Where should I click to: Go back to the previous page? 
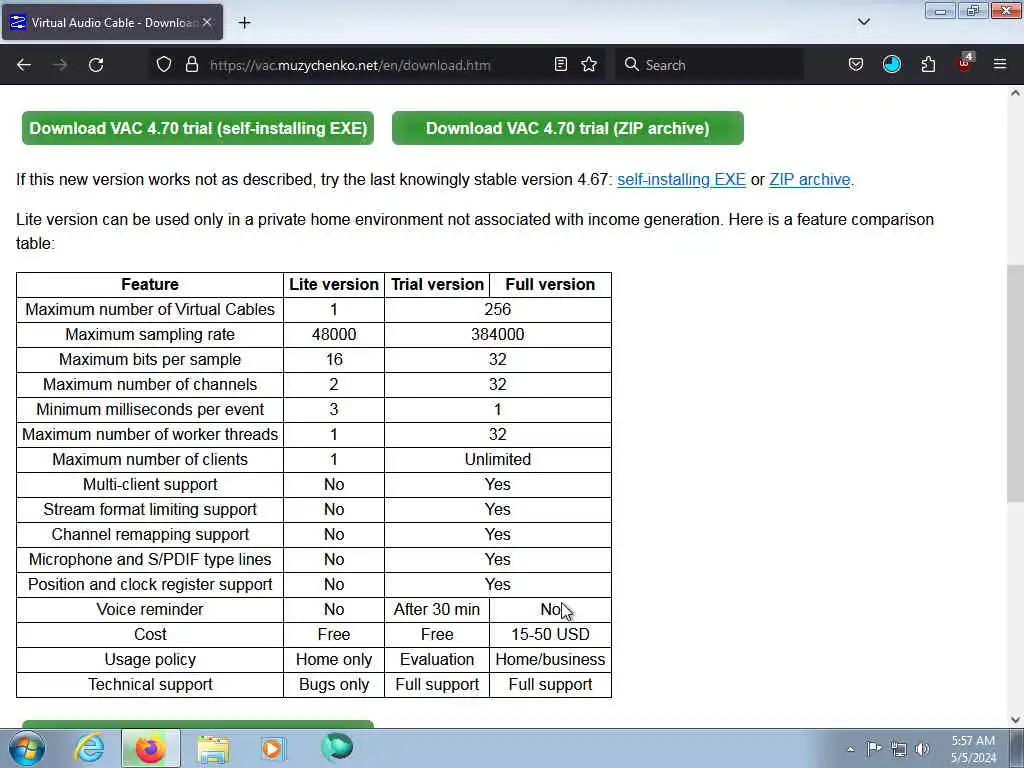[x=24, y=65]
